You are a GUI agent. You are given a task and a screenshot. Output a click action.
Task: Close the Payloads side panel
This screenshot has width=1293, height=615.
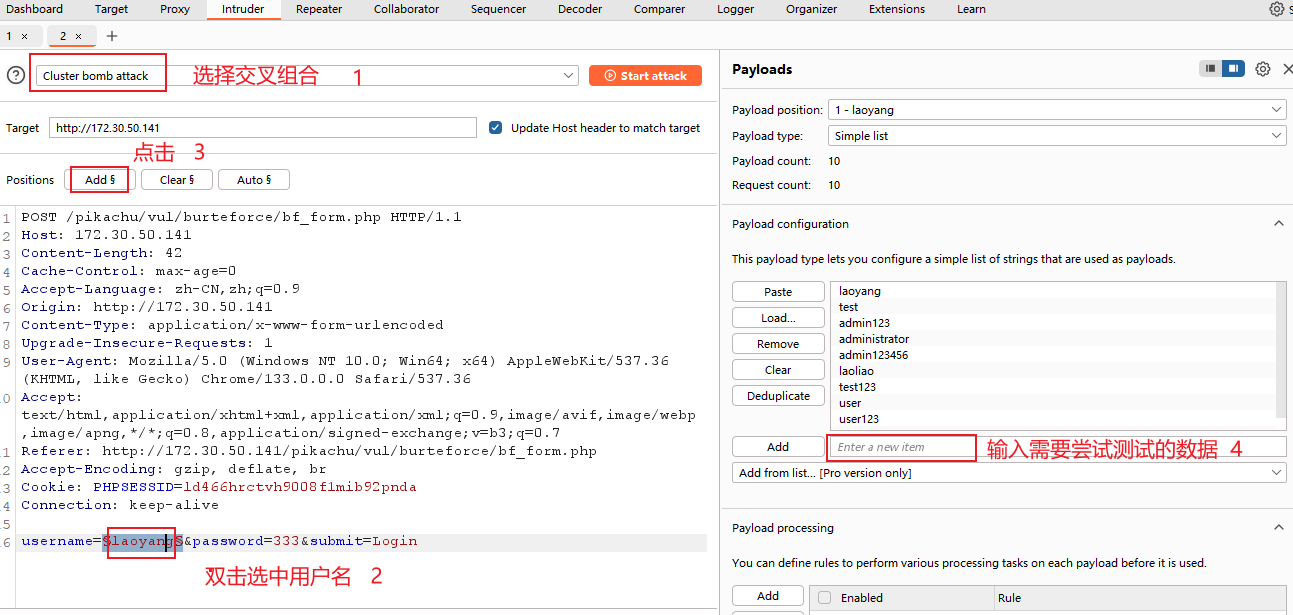point(1287,69)
